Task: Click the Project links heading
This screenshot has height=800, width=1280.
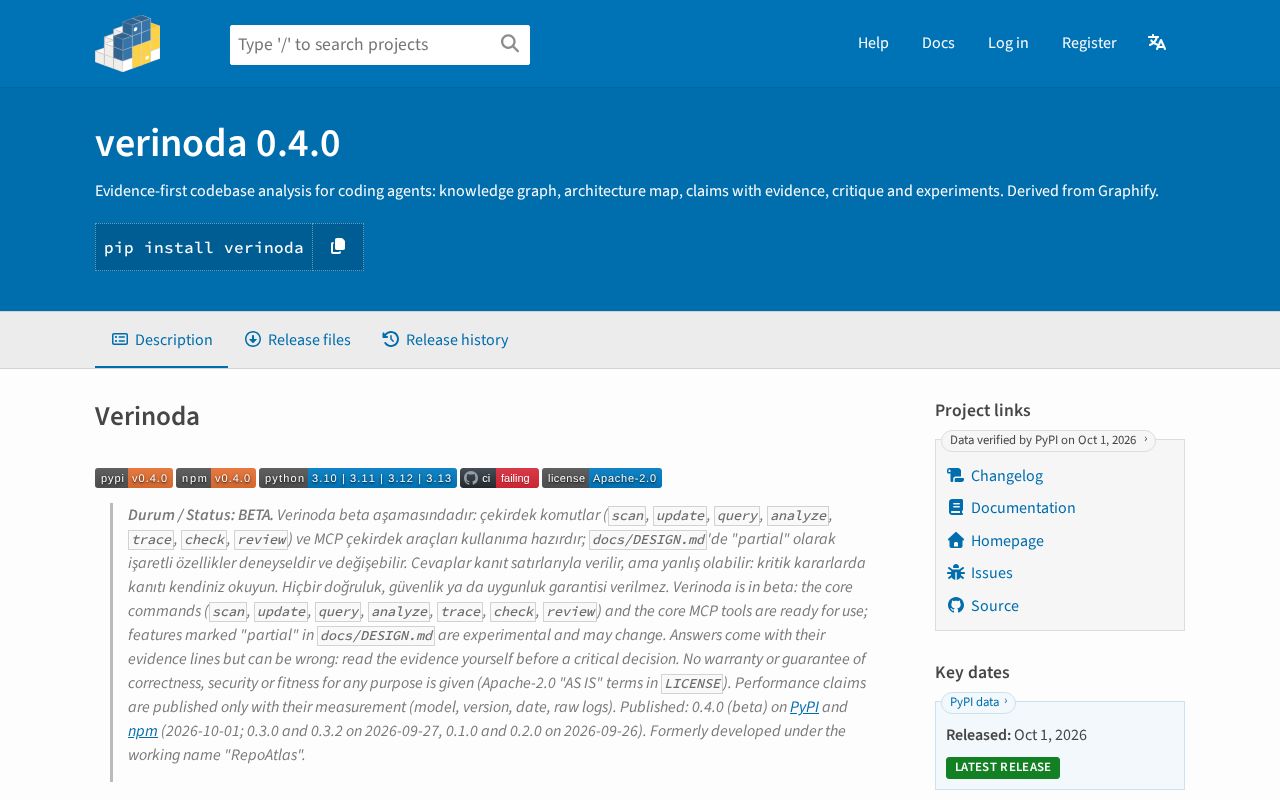Action: [983, 410]
